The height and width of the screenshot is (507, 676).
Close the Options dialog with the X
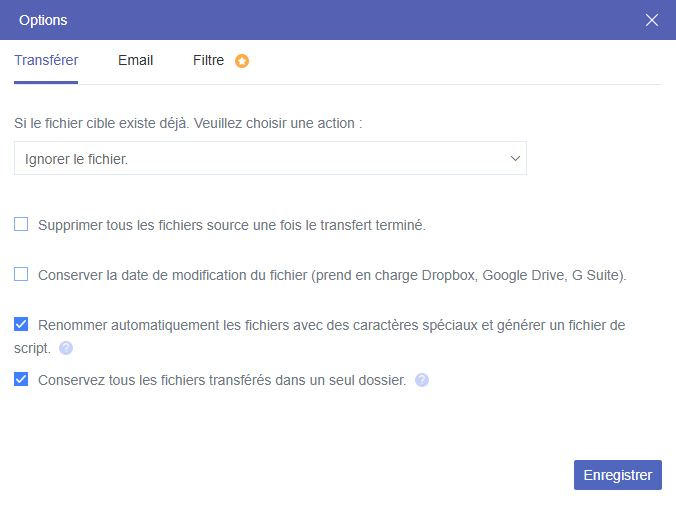coord(652,20)
